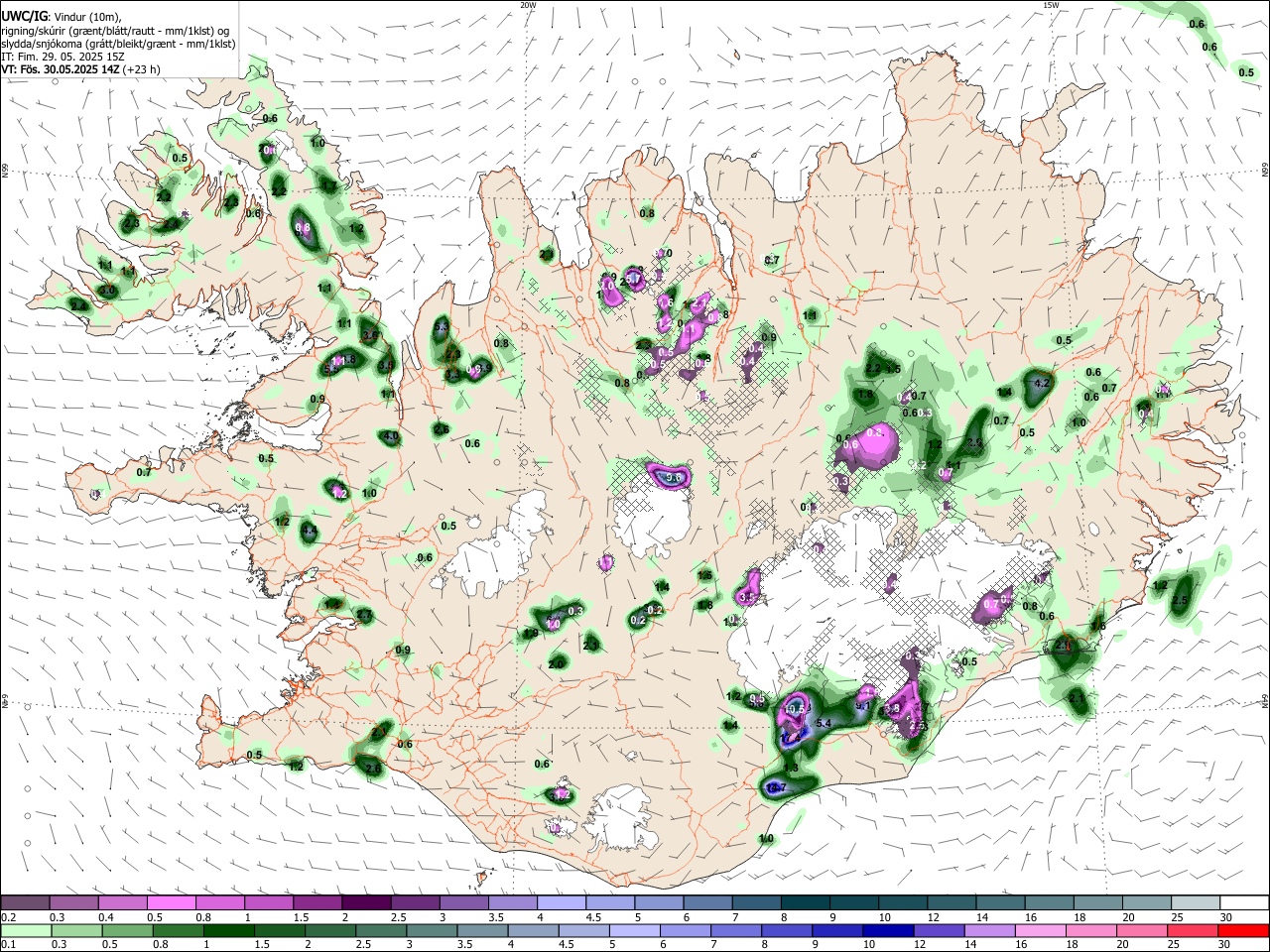1270x952 pixels.
Task: Click the 'slydda/snjókoma' legend description line
Action: [x=118, y=44]
